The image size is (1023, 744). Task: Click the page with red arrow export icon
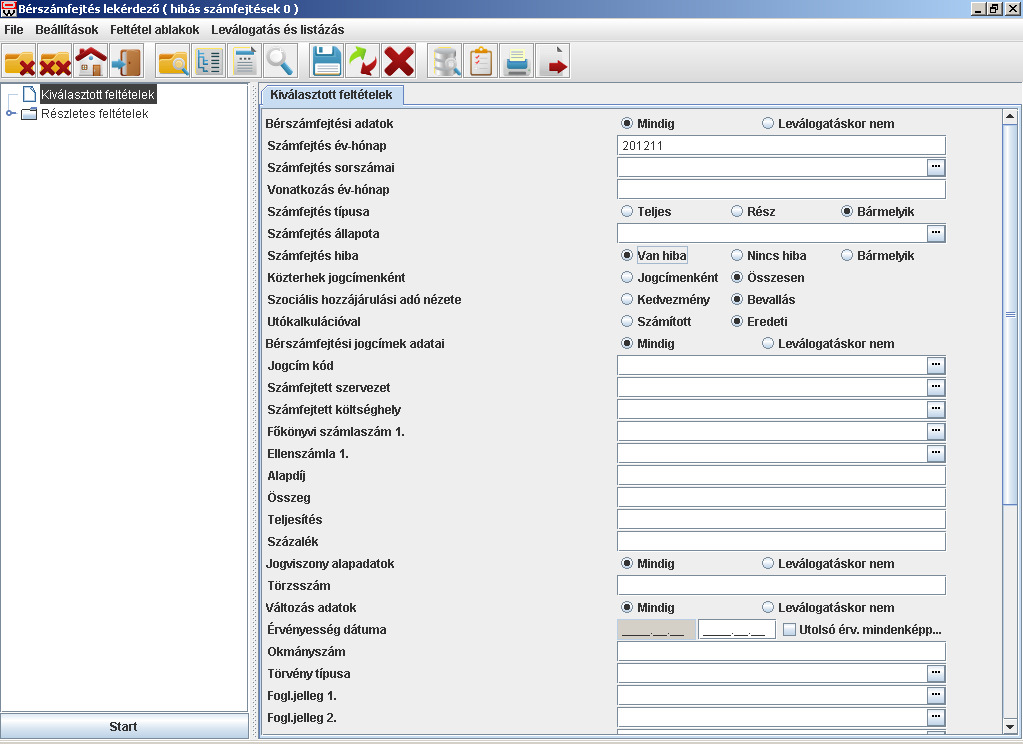coord(553,61)
